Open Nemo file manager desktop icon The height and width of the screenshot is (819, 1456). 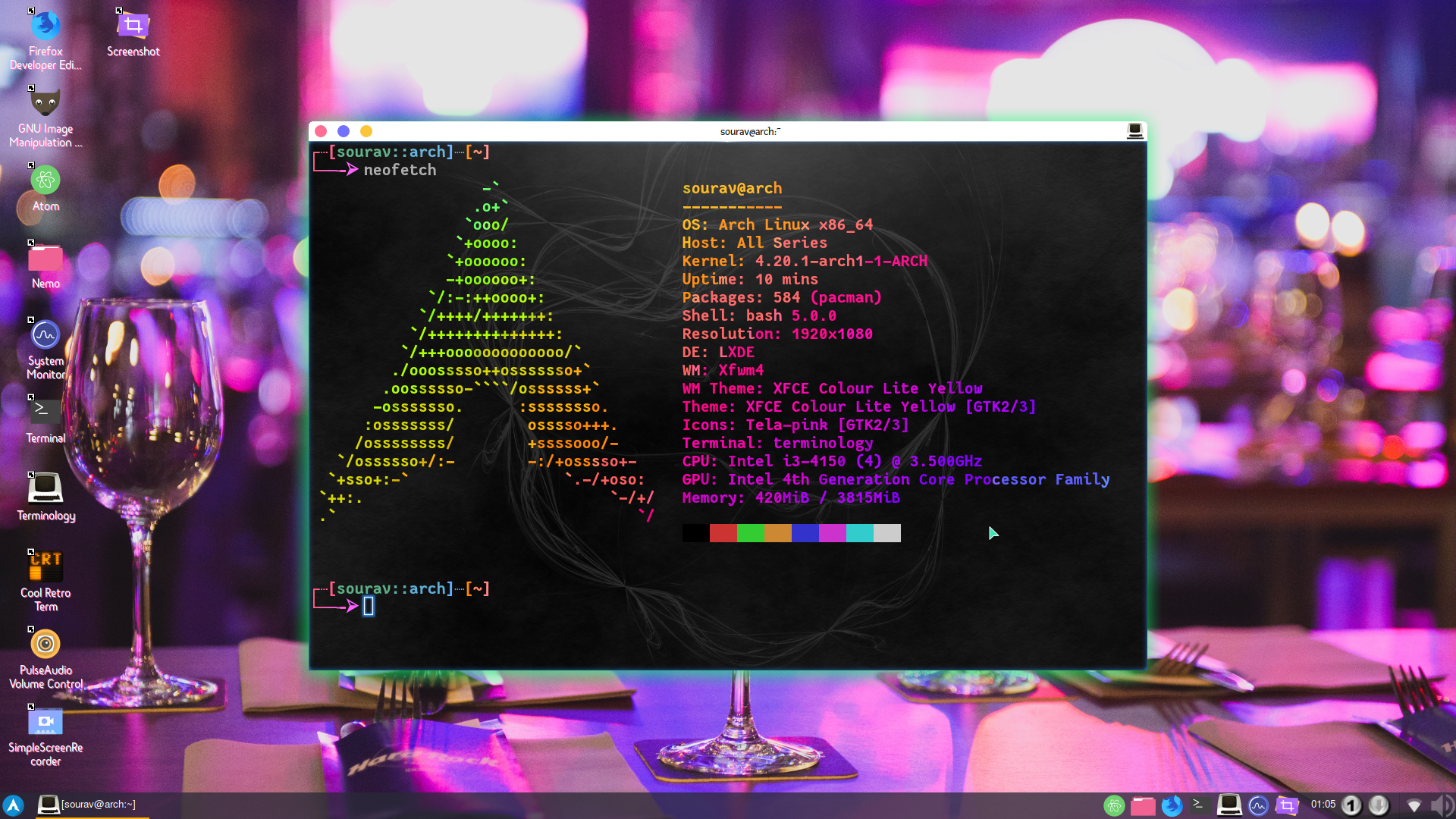point(45,258)
